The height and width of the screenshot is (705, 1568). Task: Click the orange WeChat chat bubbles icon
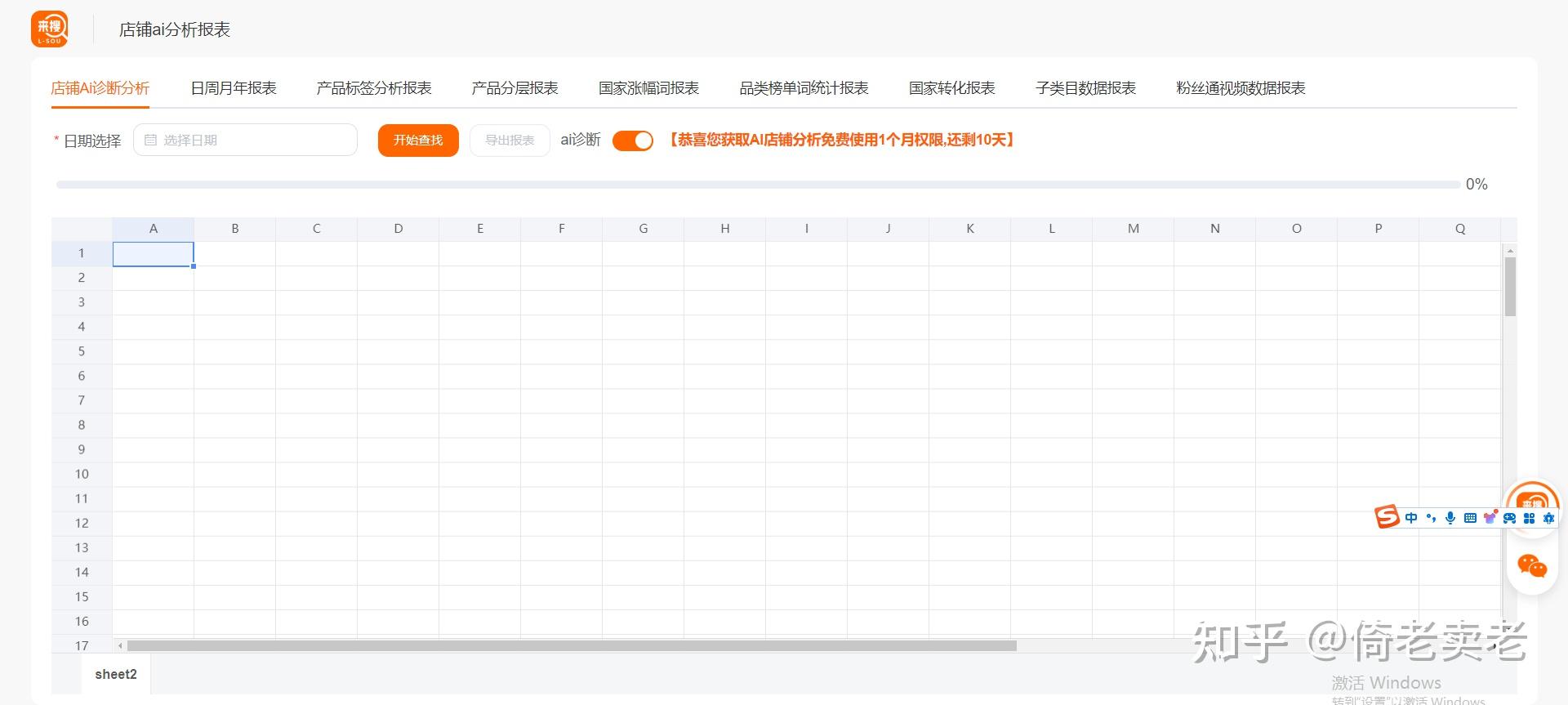click(1532, 565)
